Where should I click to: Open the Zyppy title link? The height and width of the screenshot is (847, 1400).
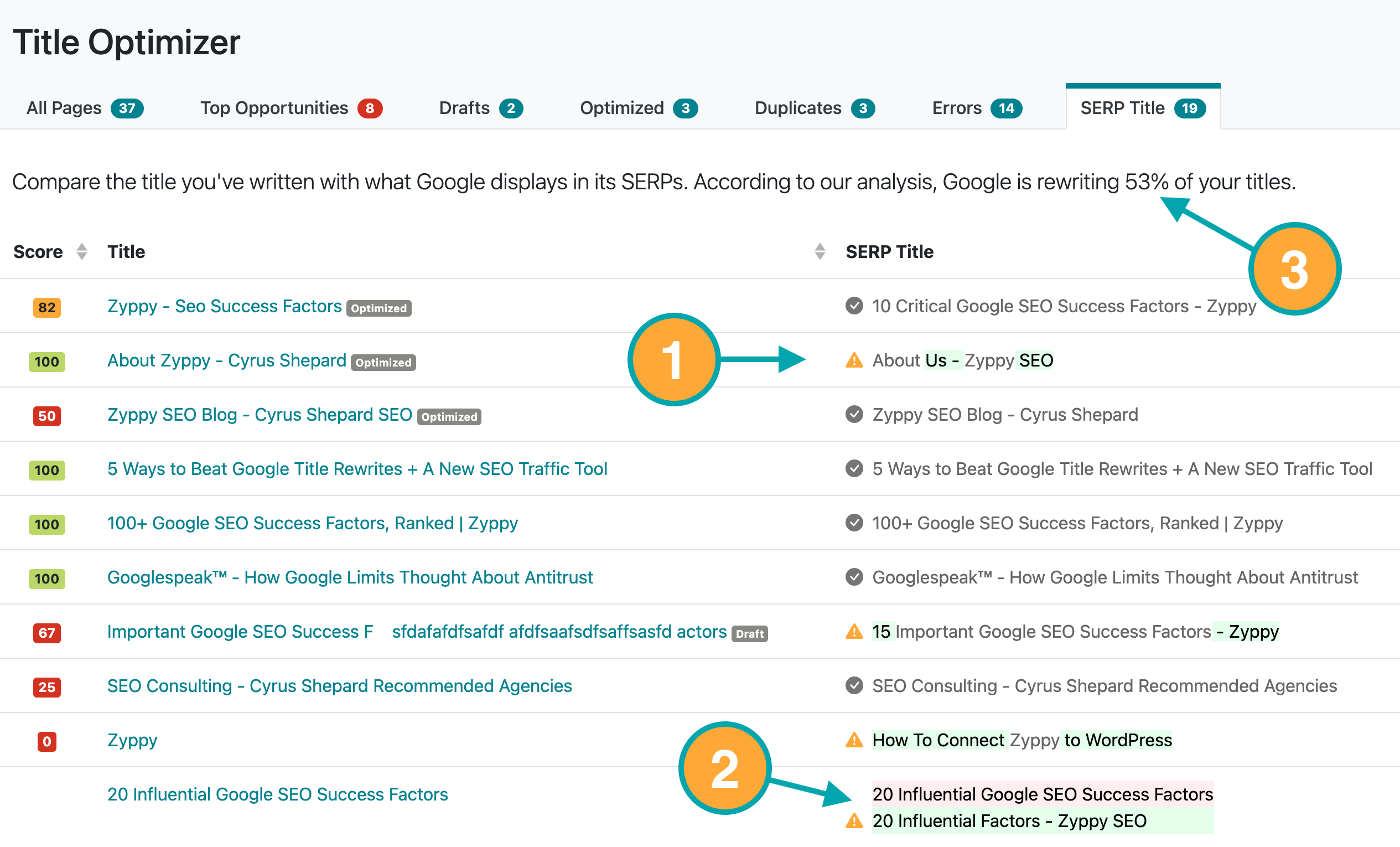pyautogui.click(x=132, y=740)
